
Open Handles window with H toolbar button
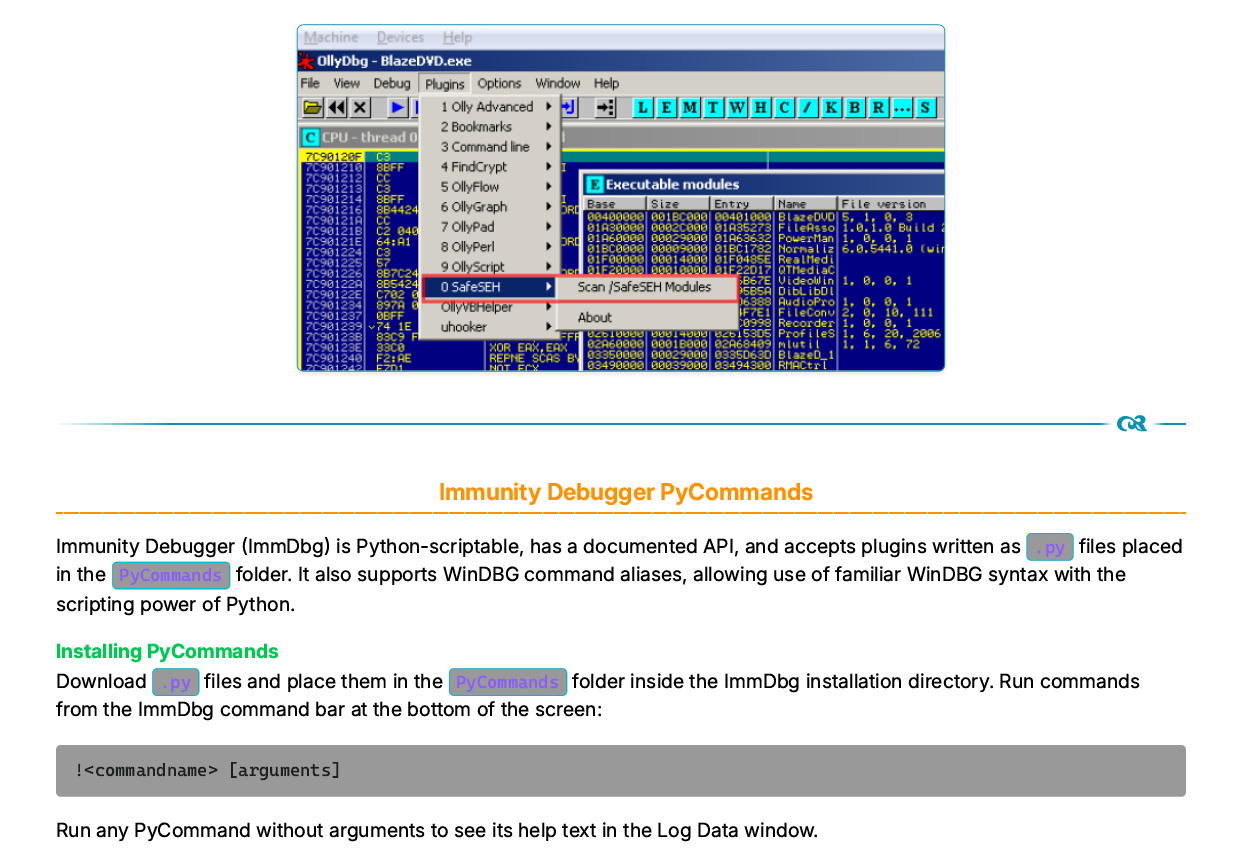click(x=761, y=107)
